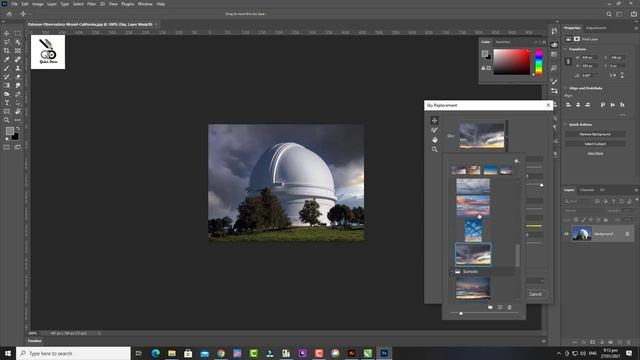Screen dimensions: 640x360
Task: Toggle Quick Mask mode
Action: tap(7, 147)
